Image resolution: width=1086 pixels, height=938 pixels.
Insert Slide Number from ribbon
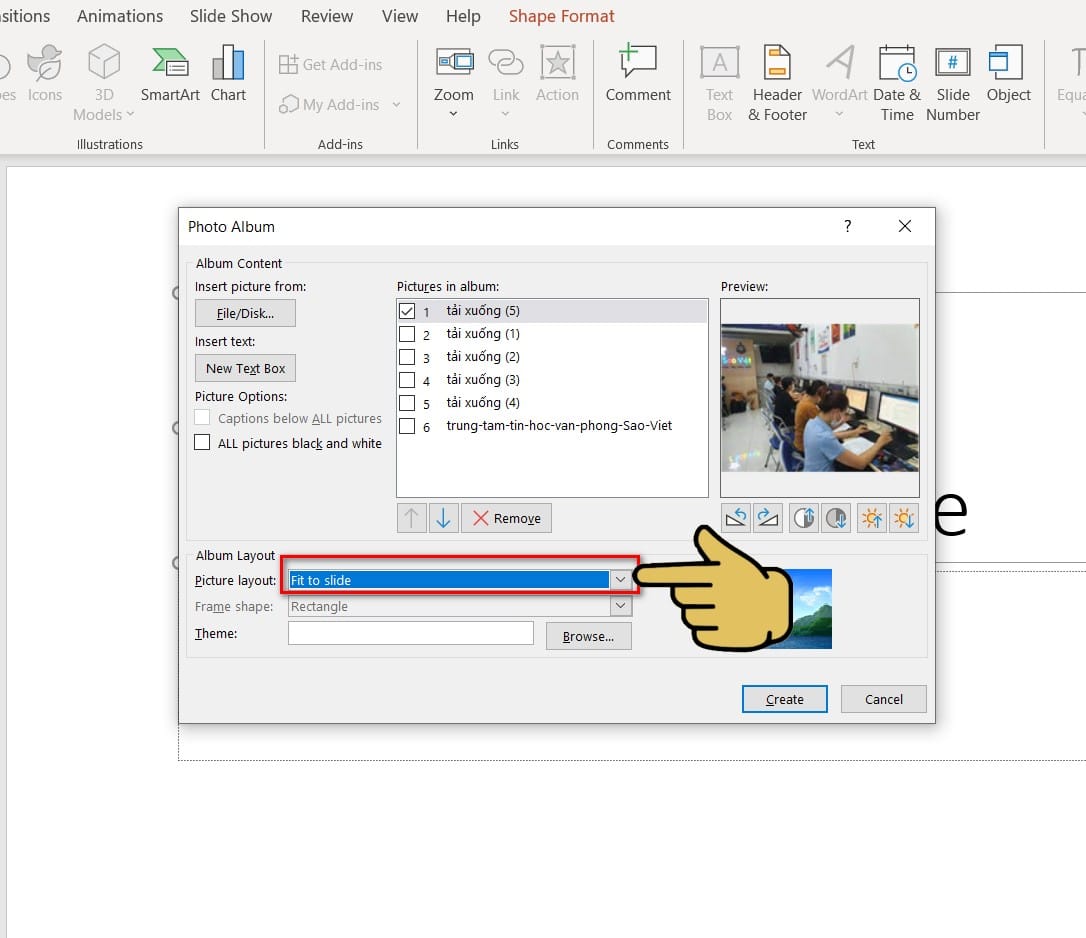pyautogui.click(x=952, y=85)
